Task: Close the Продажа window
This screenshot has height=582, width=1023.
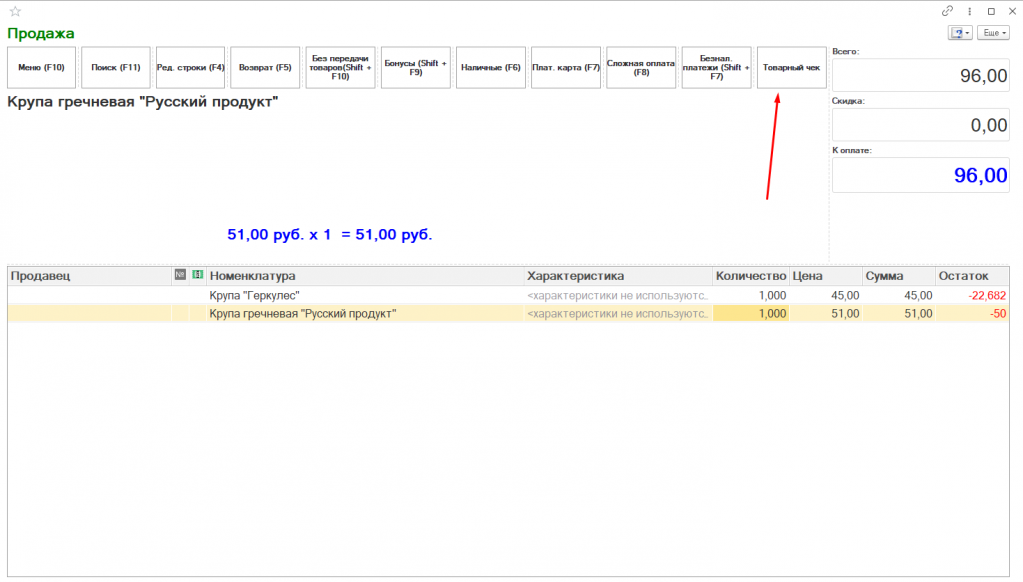Action: (1013, 11)
